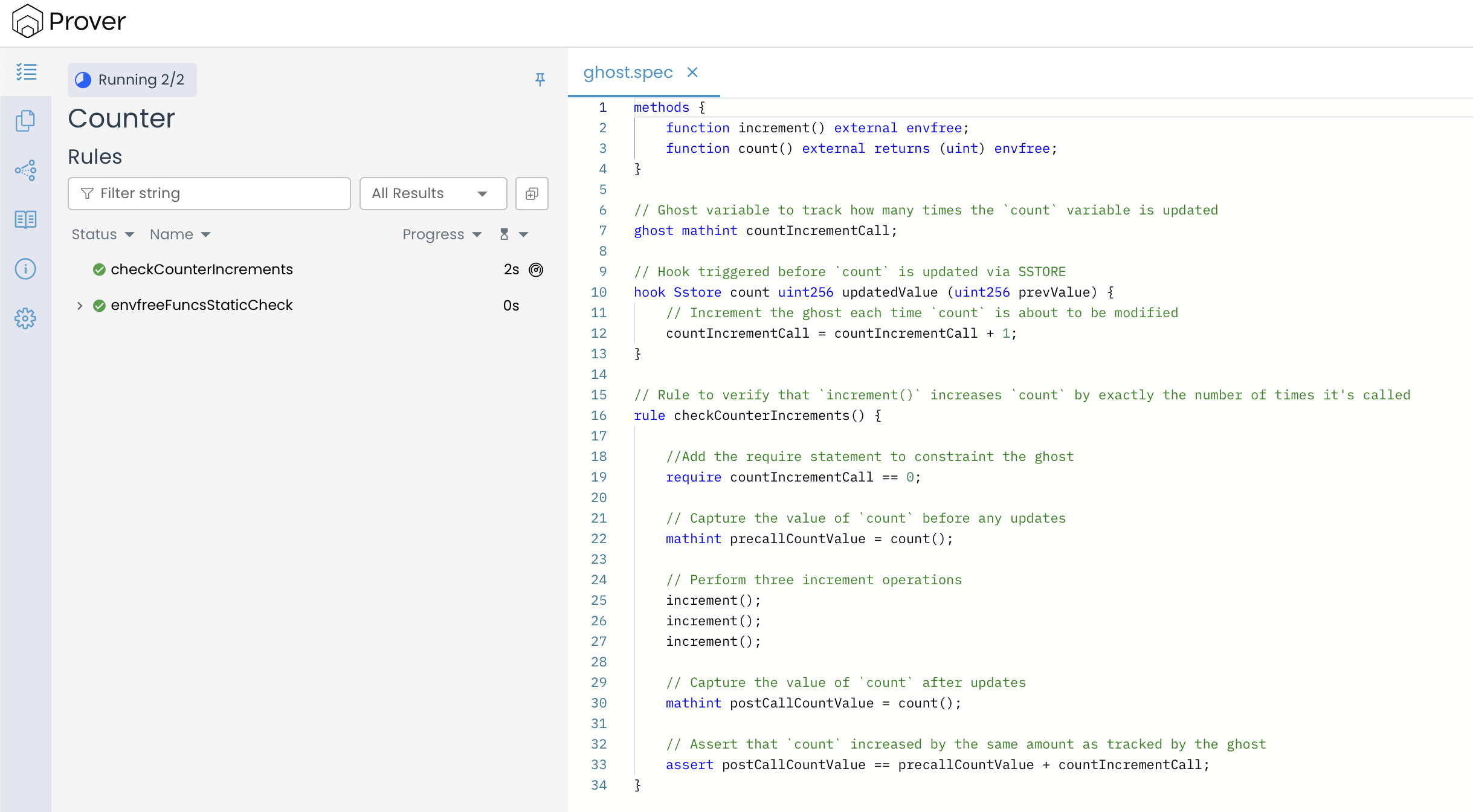Select the checkCounterIncrements rule

coord(202,269)
